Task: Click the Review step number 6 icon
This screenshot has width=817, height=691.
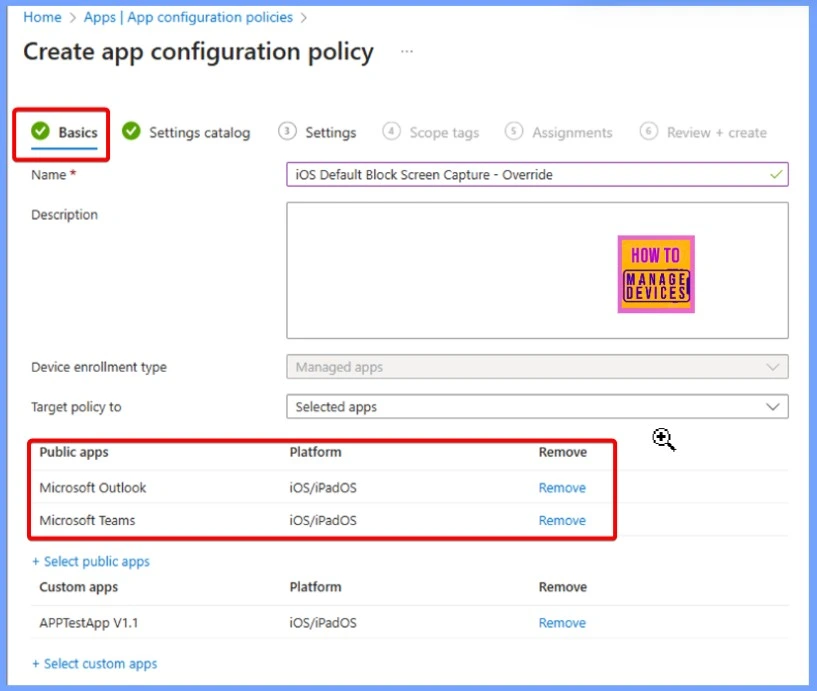Action: tap(649, 131)
